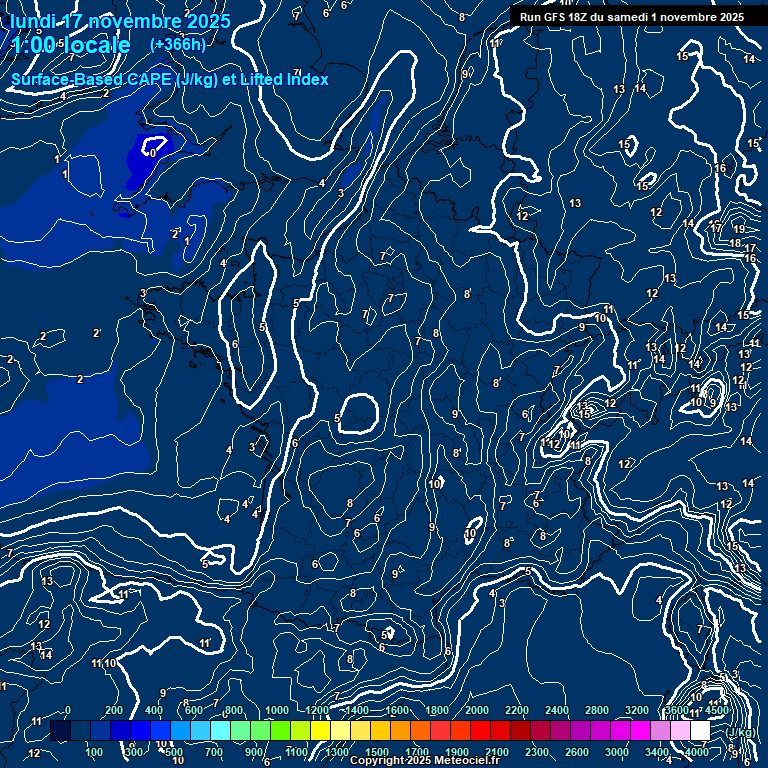The width and height of the screenshot is (768, 768).
Task: Click the lifted index contour label '18'
Action: coord(735,243)
